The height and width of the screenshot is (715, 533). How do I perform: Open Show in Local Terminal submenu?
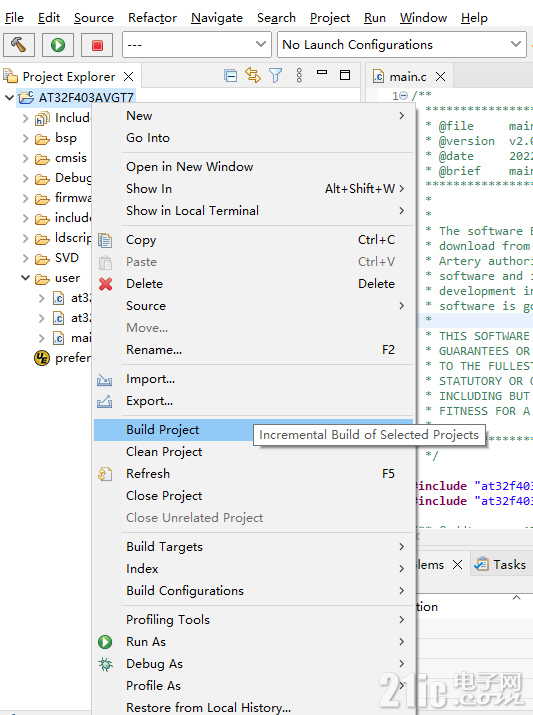pyautogui.click(x=253, y=211)
